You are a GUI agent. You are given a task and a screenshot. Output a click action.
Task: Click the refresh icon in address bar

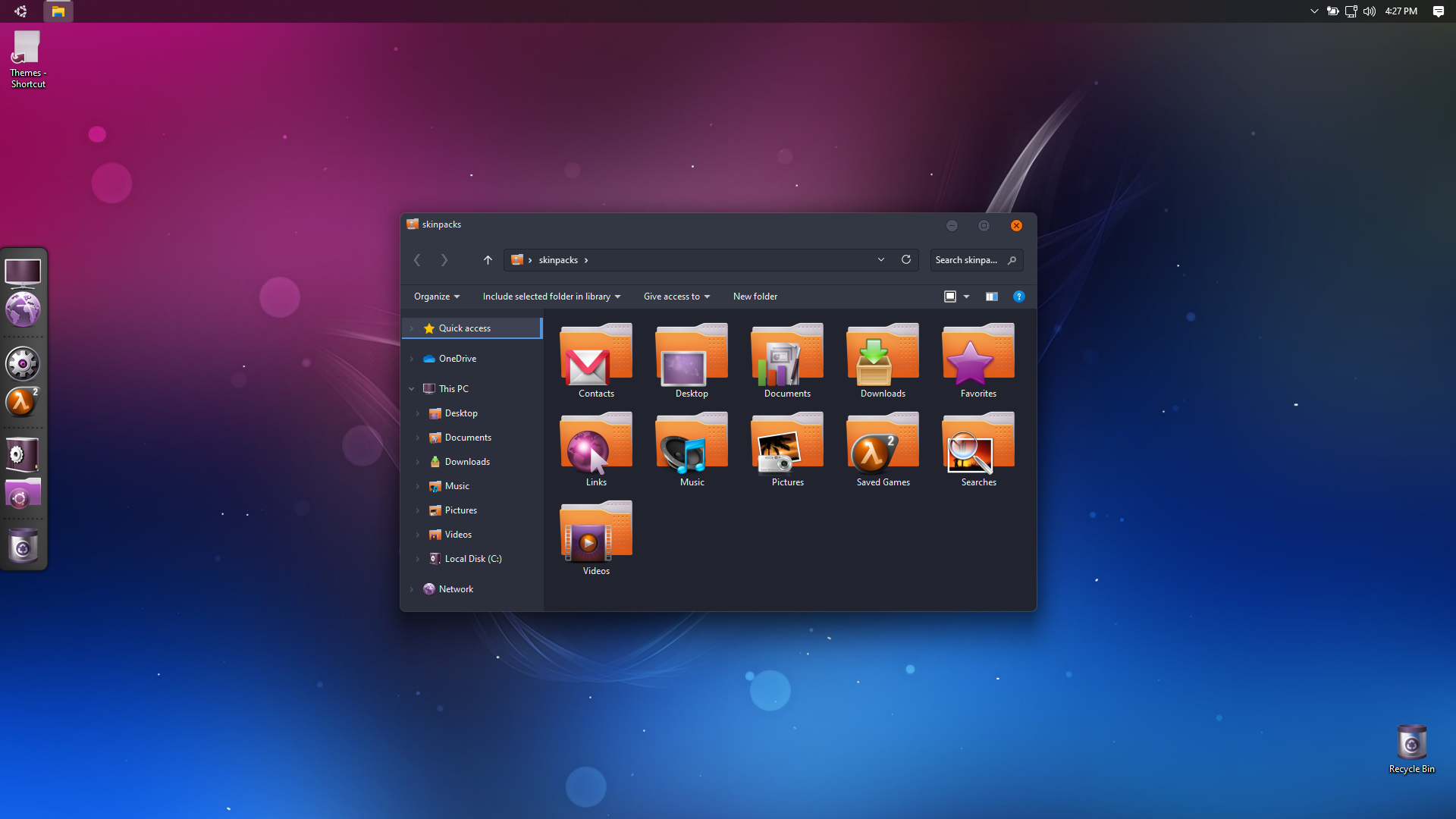tap(905, 259)
